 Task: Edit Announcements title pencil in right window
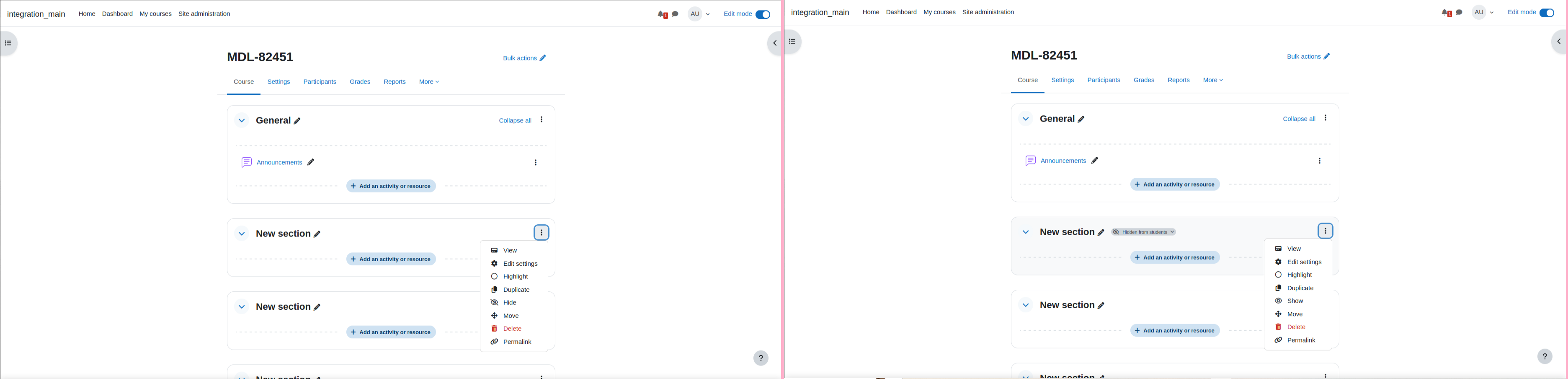1094,161
